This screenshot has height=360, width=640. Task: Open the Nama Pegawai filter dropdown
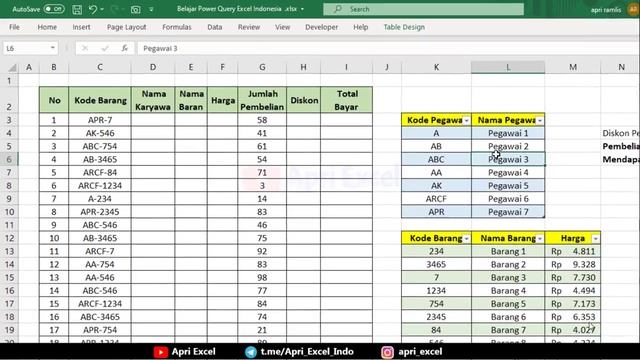540,120
